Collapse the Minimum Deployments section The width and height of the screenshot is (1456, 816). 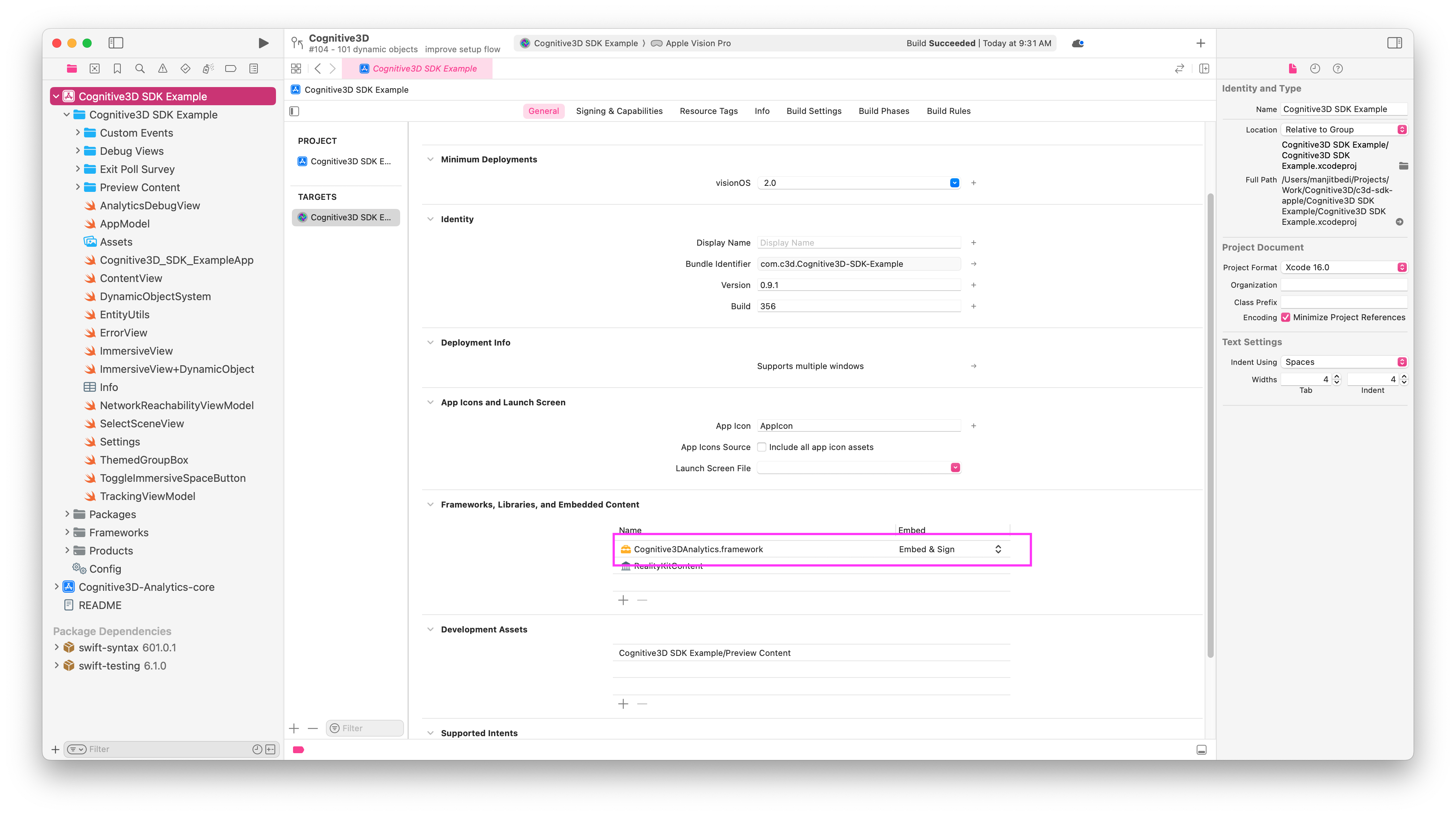(430, 159)
